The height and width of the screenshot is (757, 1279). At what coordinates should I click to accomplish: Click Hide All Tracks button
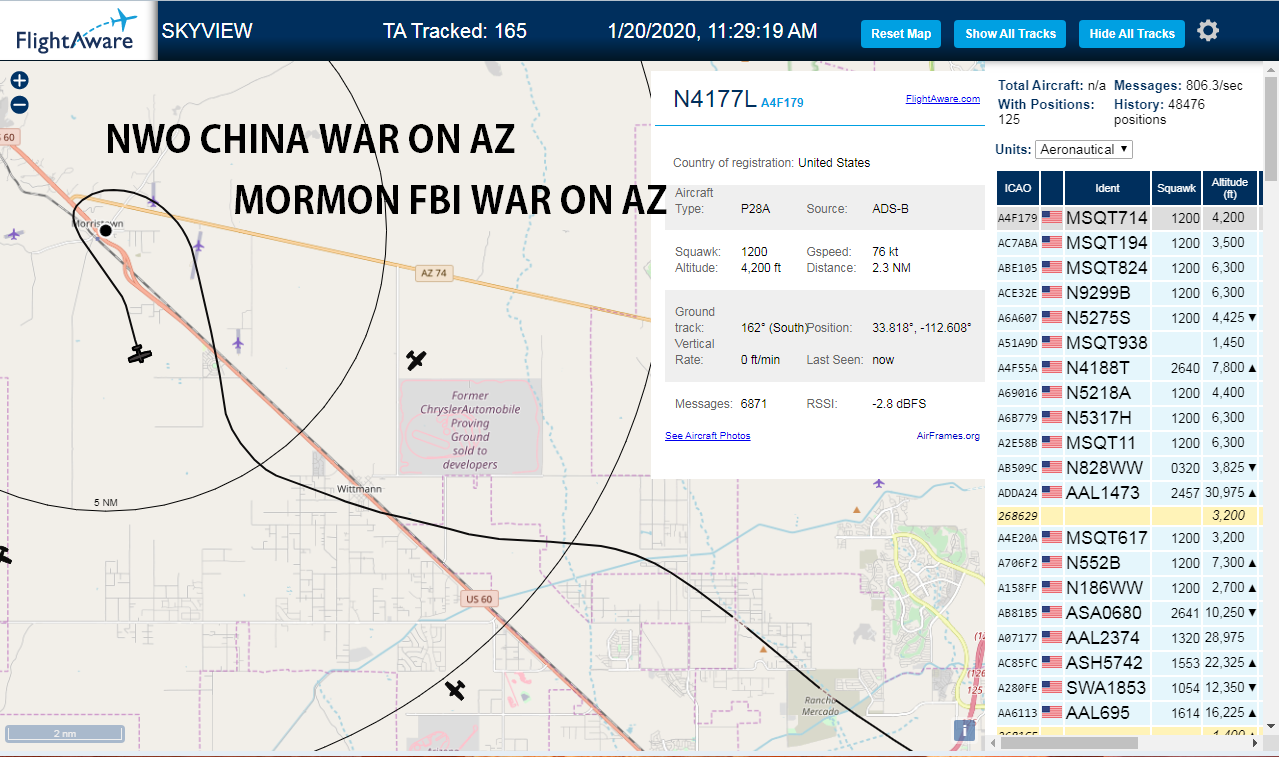click(x=1132, y=34)
